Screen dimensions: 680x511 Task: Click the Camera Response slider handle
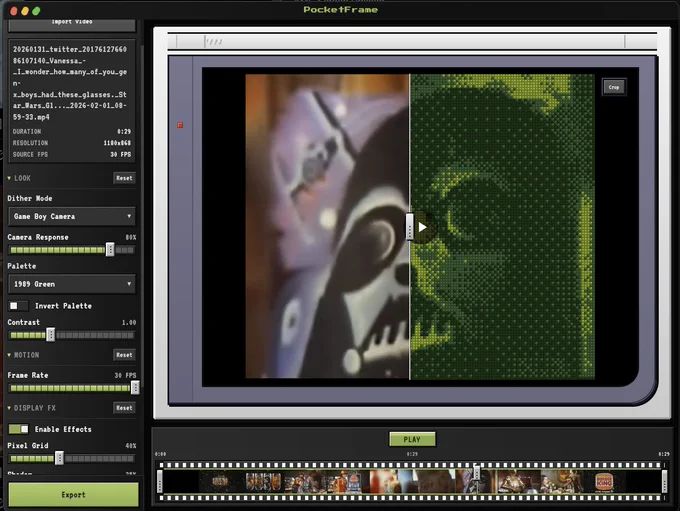tap(110, 249)
